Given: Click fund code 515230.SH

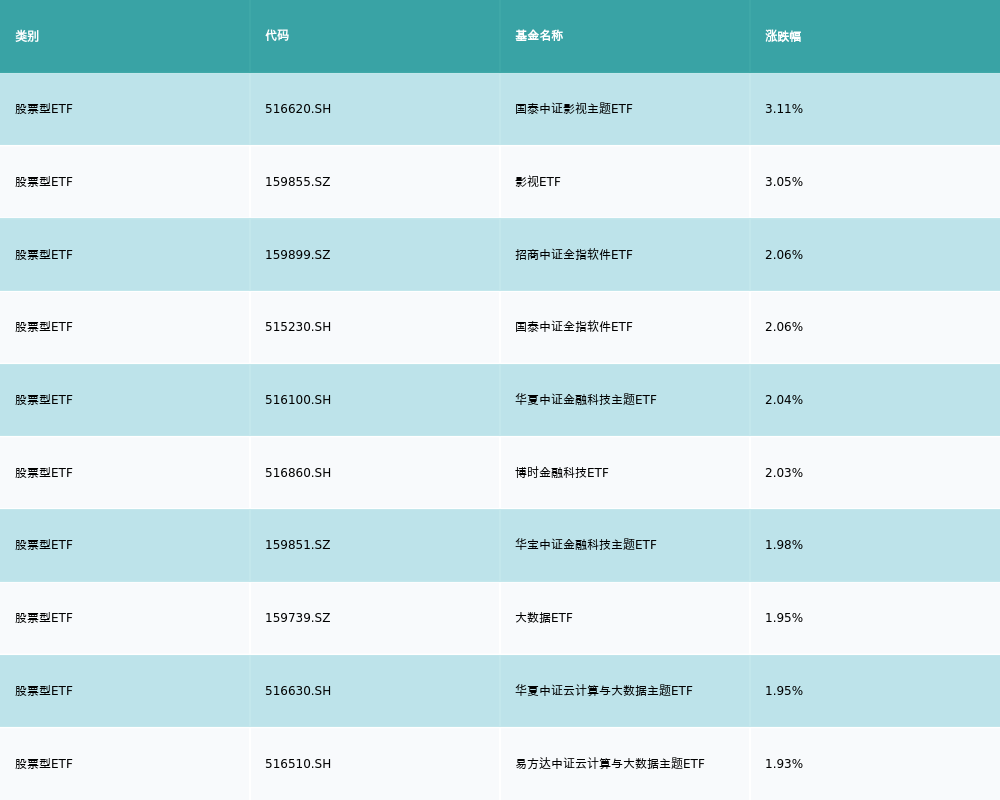Looking at the screenshot, I should tap(298, 327).
